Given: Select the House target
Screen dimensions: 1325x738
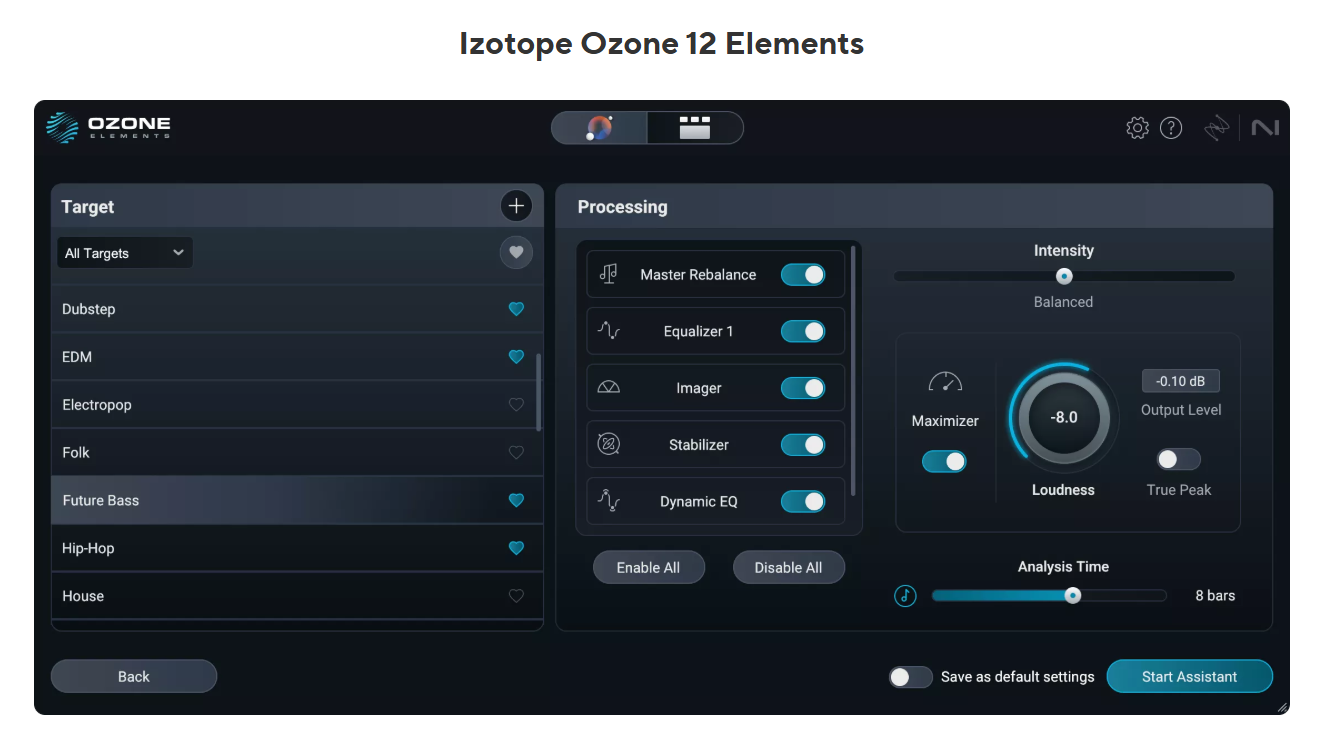Looking at the screenshot, I should [x=297, y=596].
